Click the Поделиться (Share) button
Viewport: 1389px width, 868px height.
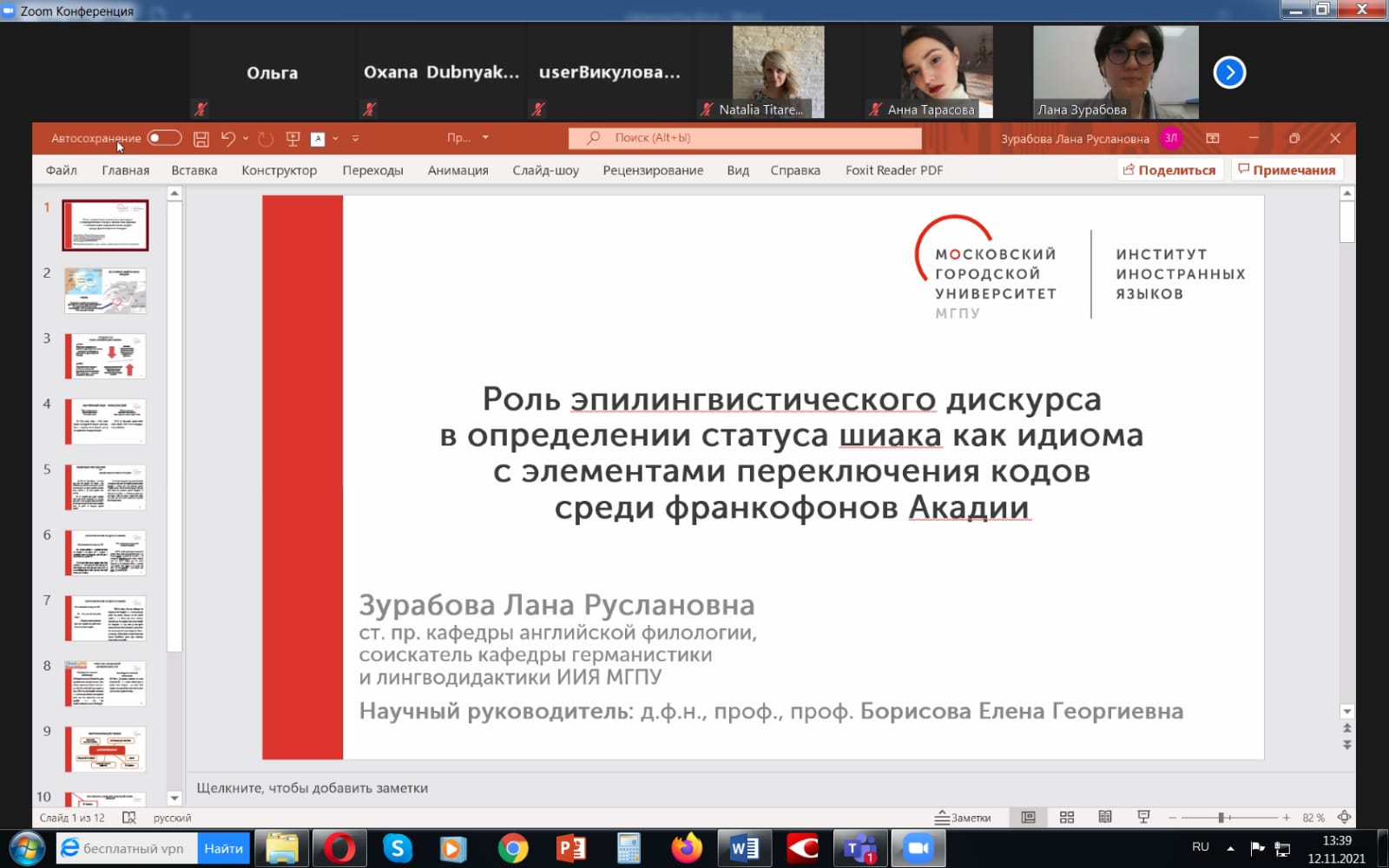click(1168, 169)
